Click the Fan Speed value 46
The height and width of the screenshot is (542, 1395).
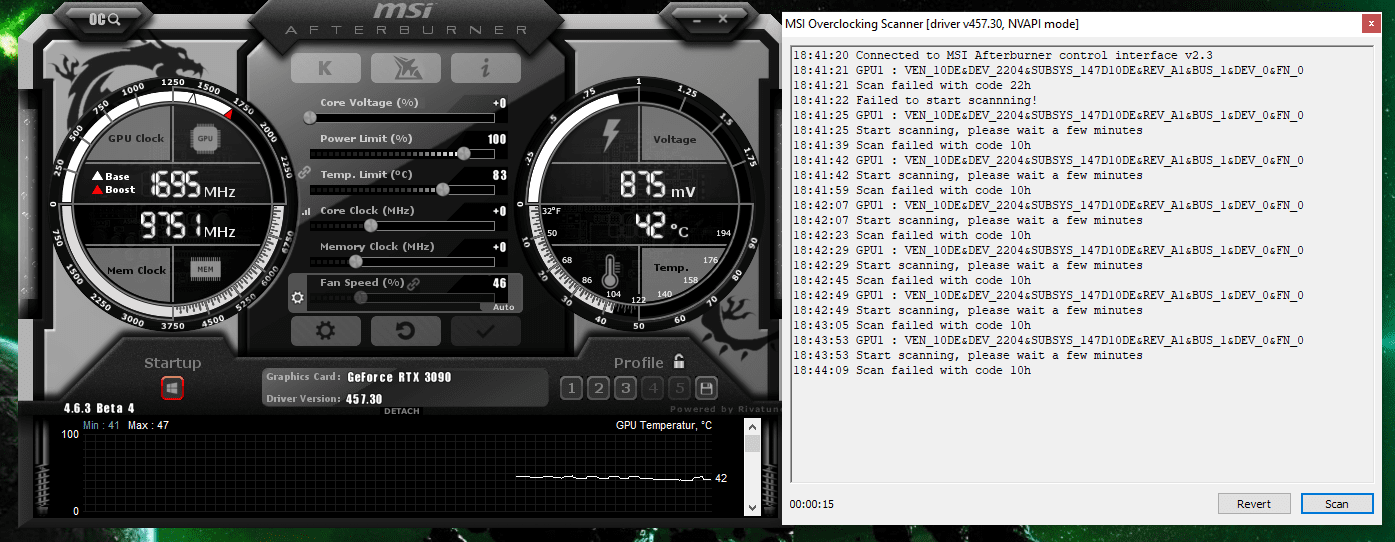point(500,283)
